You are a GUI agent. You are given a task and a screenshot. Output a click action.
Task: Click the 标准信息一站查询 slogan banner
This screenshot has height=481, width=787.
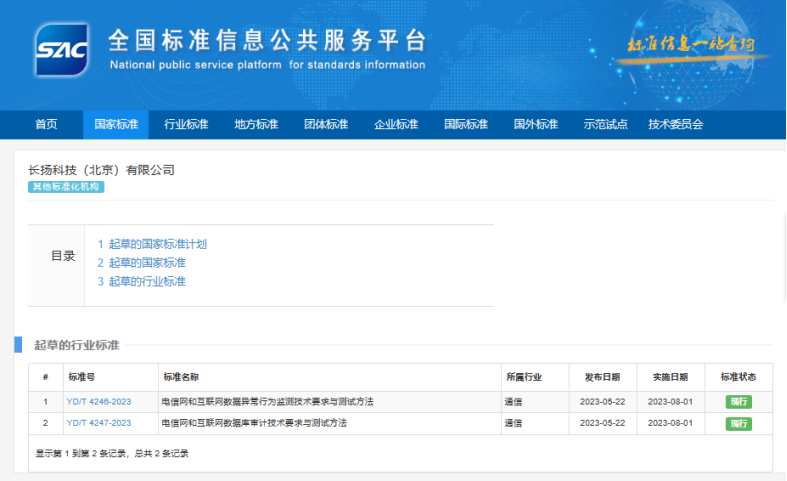(x=689, y=44)
